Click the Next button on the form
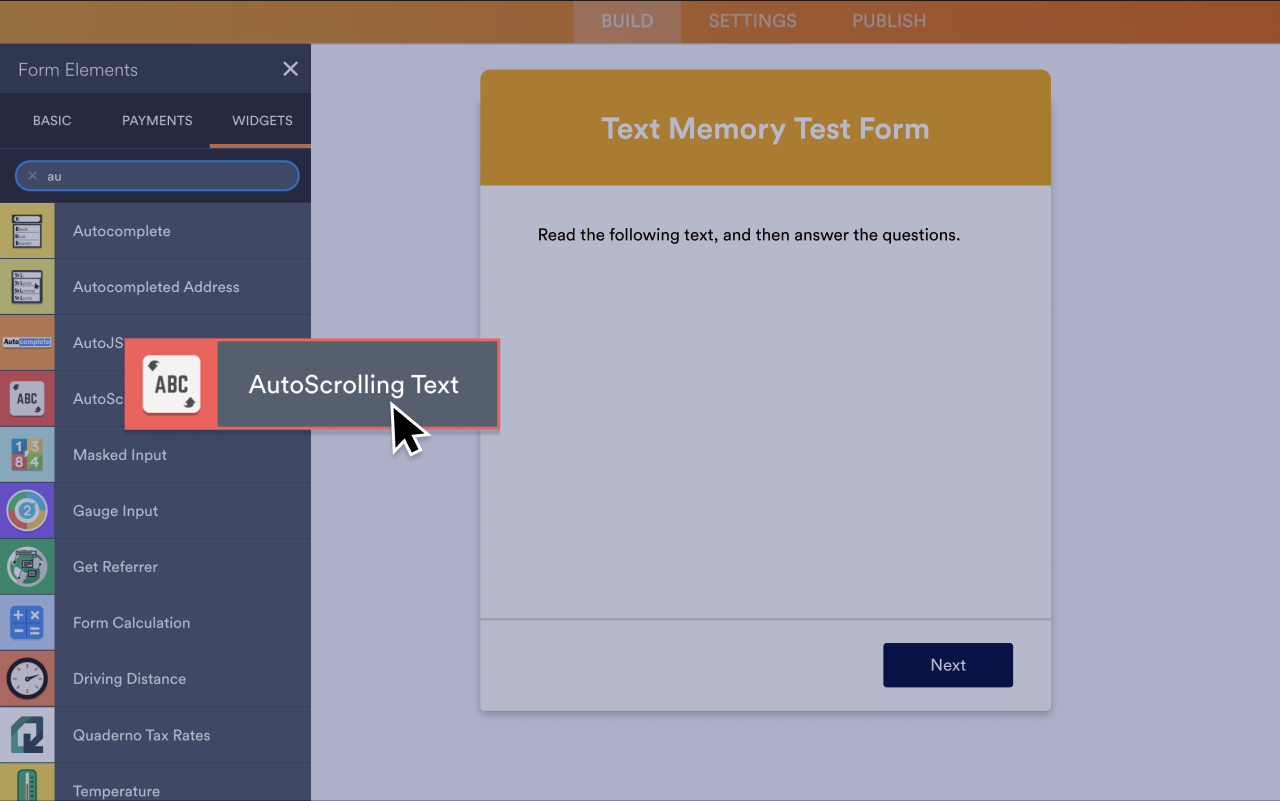 click(x=947, y=665)
